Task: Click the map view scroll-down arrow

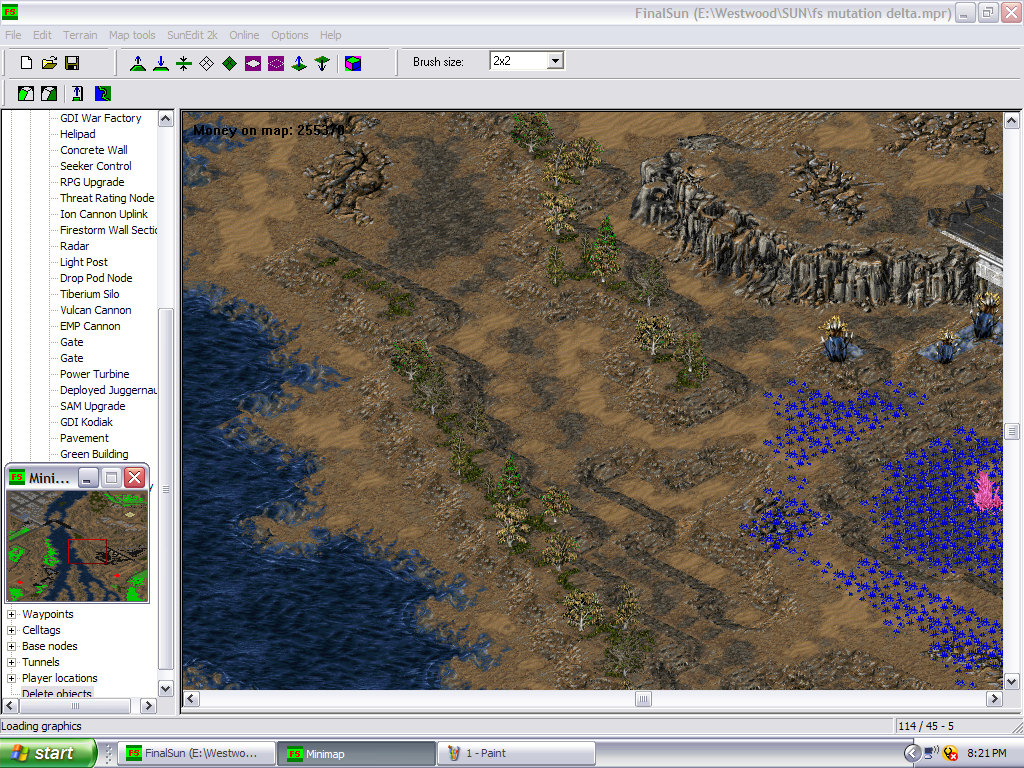Action: click(1012, 682)
